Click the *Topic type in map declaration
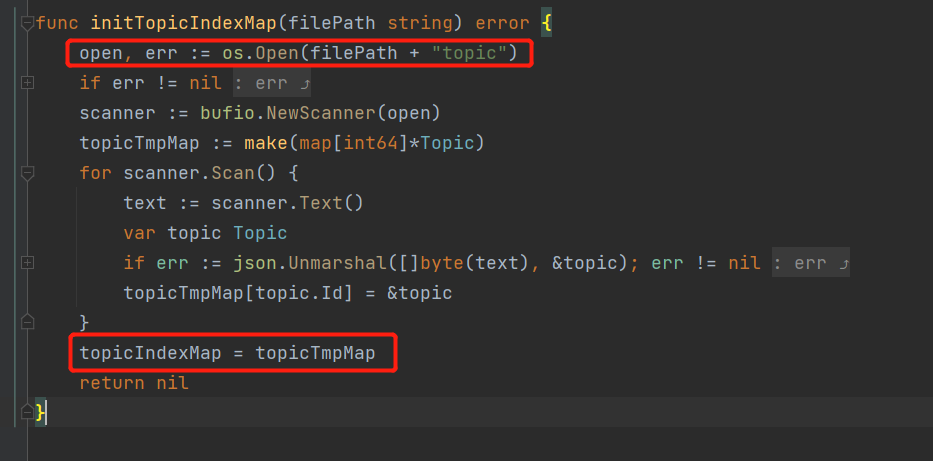This screenshot has width=933, height=461. point(447,143)
